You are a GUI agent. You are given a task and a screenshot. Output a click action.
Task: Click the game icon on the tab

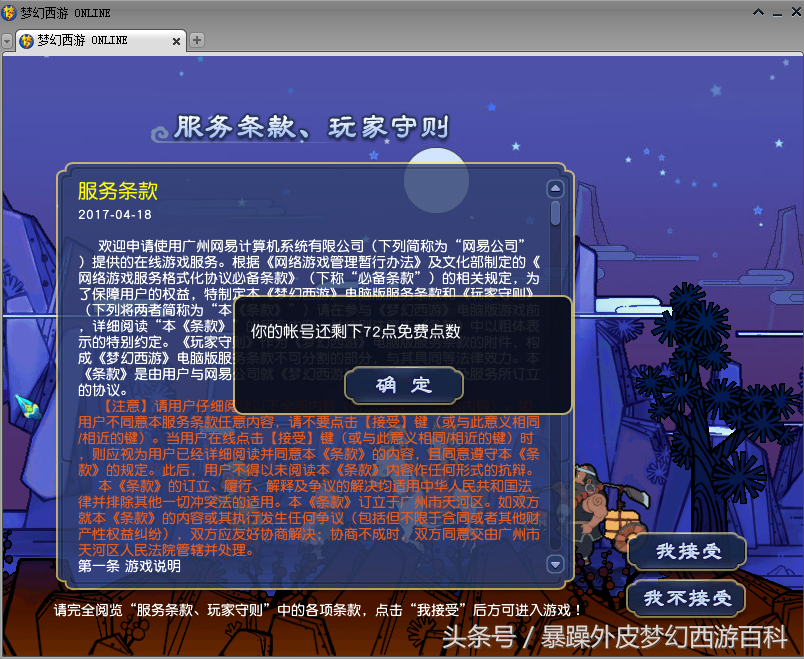(27, 41)
